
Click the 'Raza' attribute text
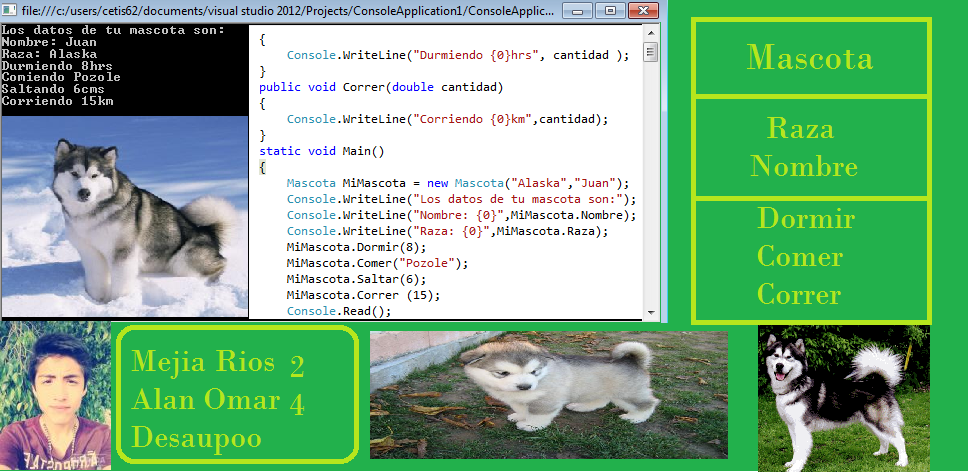801,129
